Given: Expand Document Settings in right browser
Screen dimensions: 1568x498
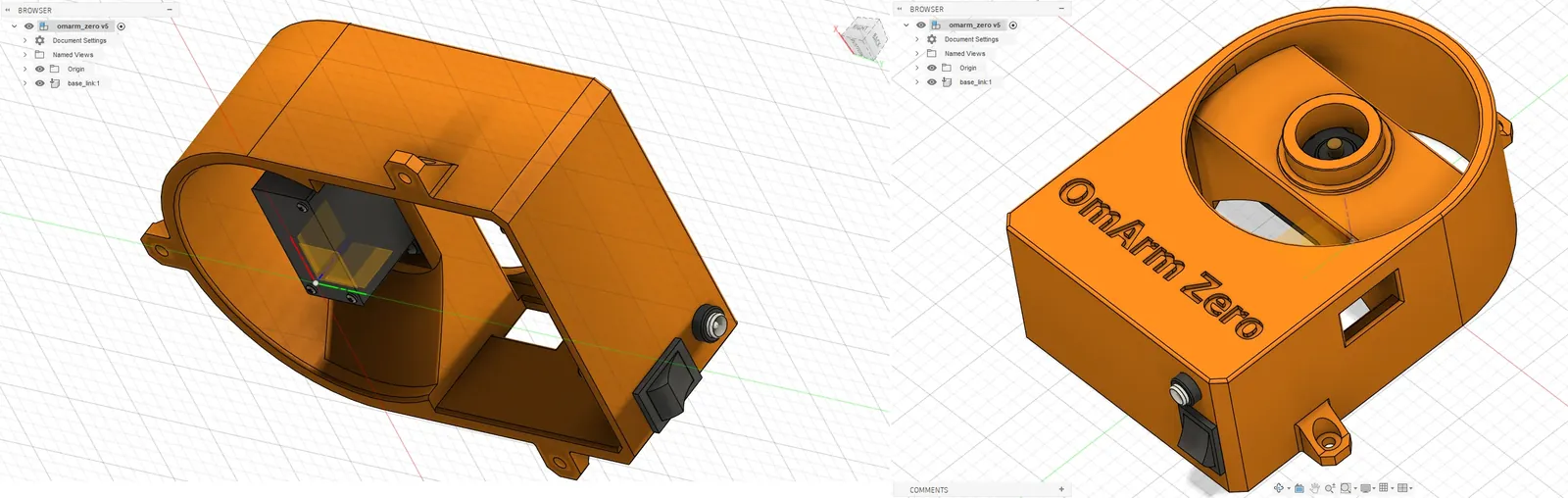Looking at the screenshot, I should tap(916, 39).
